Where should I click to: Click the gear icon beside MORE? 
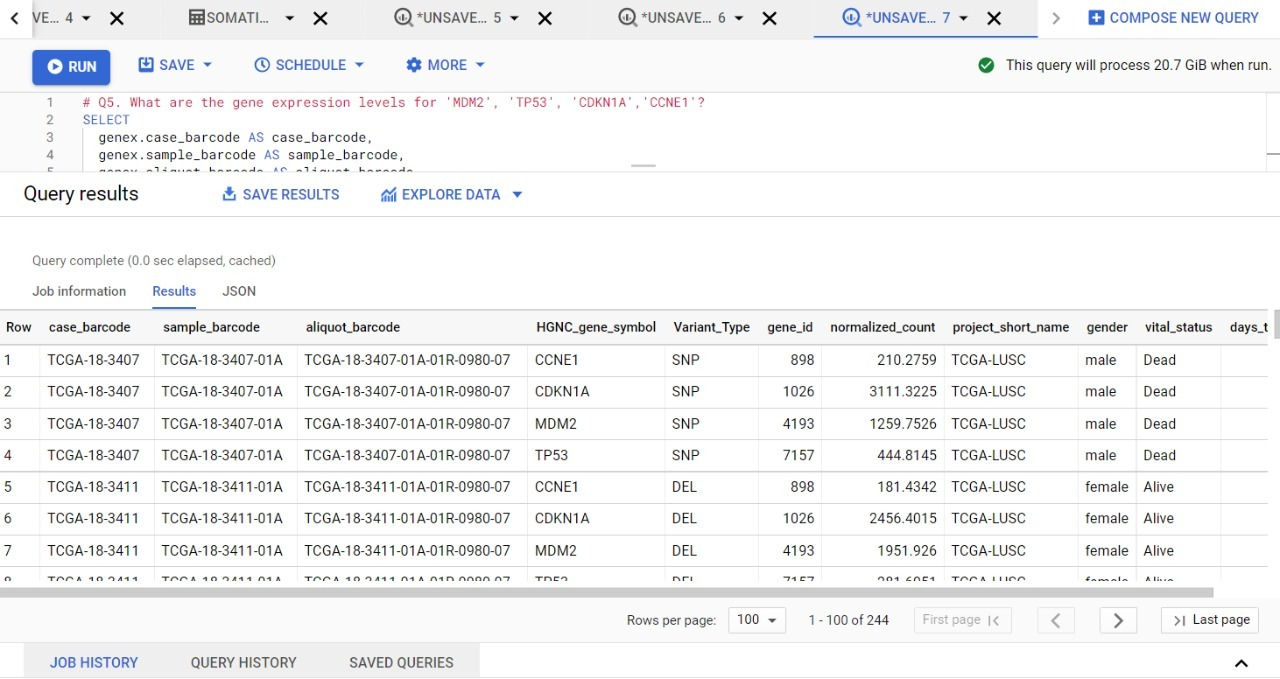[414, 64]
